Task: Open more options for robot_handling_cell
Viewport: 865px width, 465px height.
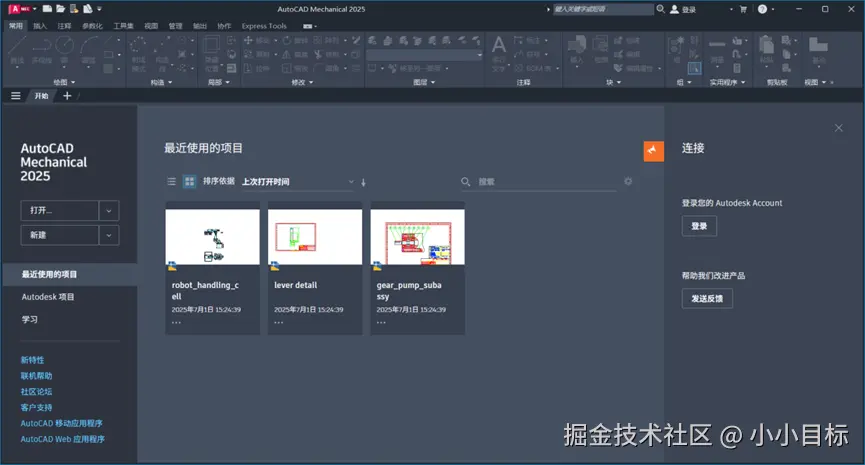Action: 176,323
